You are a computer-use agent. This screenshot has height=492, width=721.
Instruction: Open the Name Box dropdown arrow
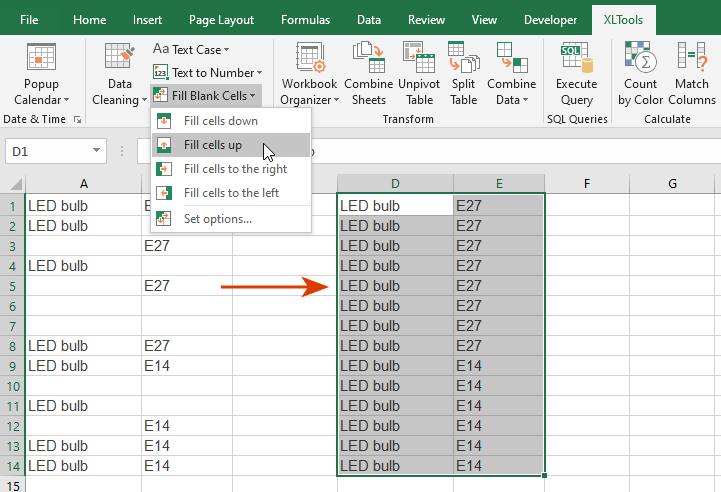(96, 150)
